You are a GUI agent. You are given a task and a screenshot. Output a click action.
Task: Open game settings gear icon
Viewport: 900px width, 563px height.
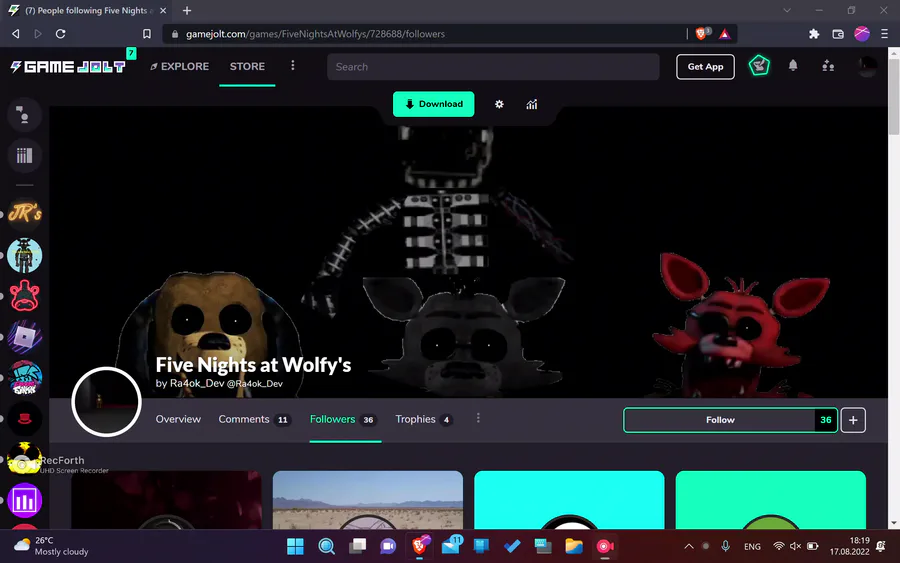(x=499, y=104)
